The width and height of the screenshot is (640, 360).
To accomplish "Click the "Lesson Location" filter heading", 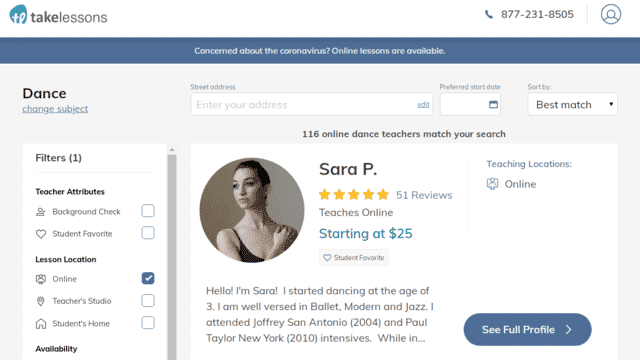I will (x=66, y=260).
